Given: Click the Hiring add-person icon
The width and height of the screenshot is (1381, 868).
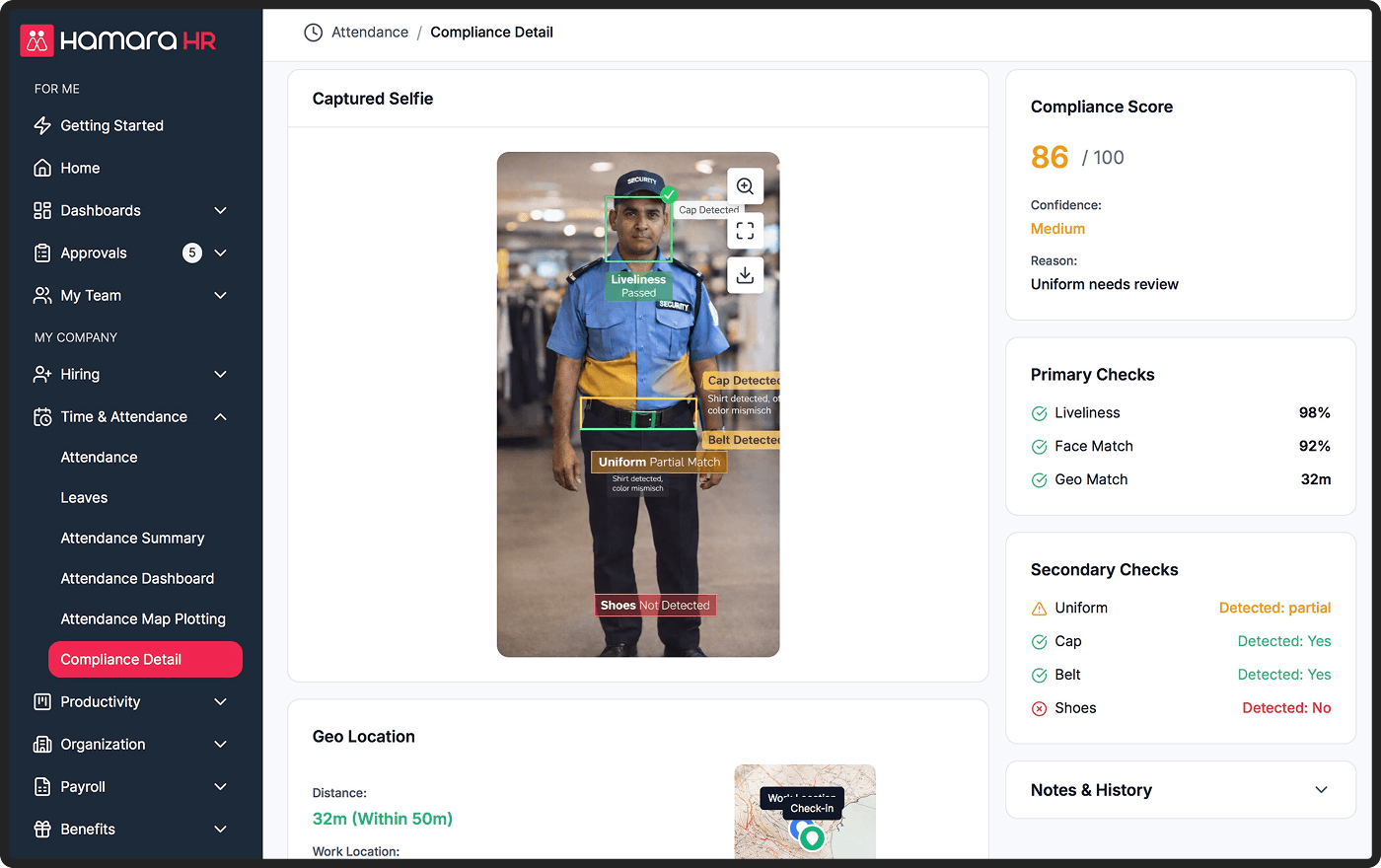Looking at the screenshot, I should point(42,374).
